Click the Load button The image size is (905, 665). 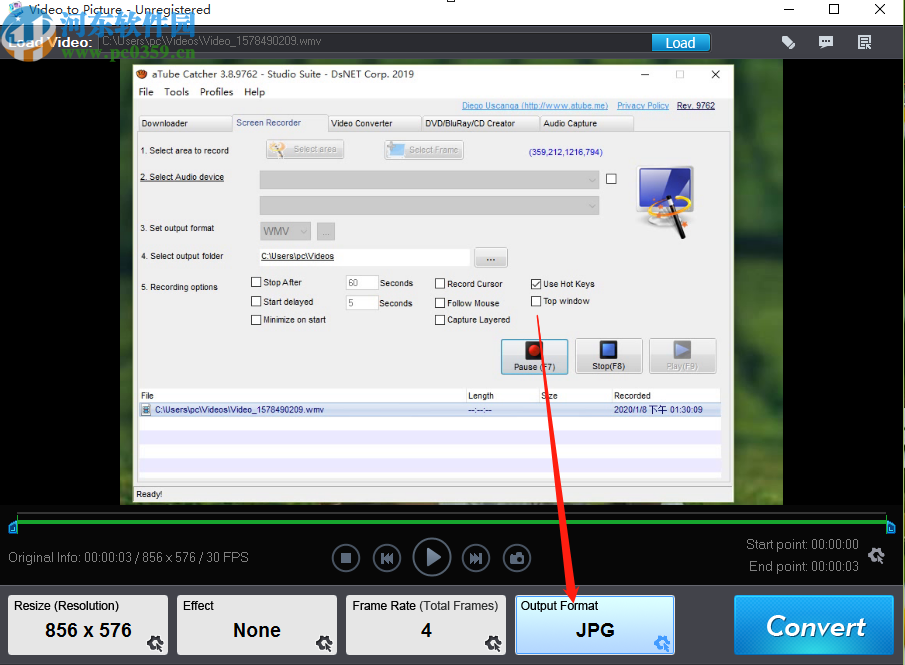coord(680,43)
